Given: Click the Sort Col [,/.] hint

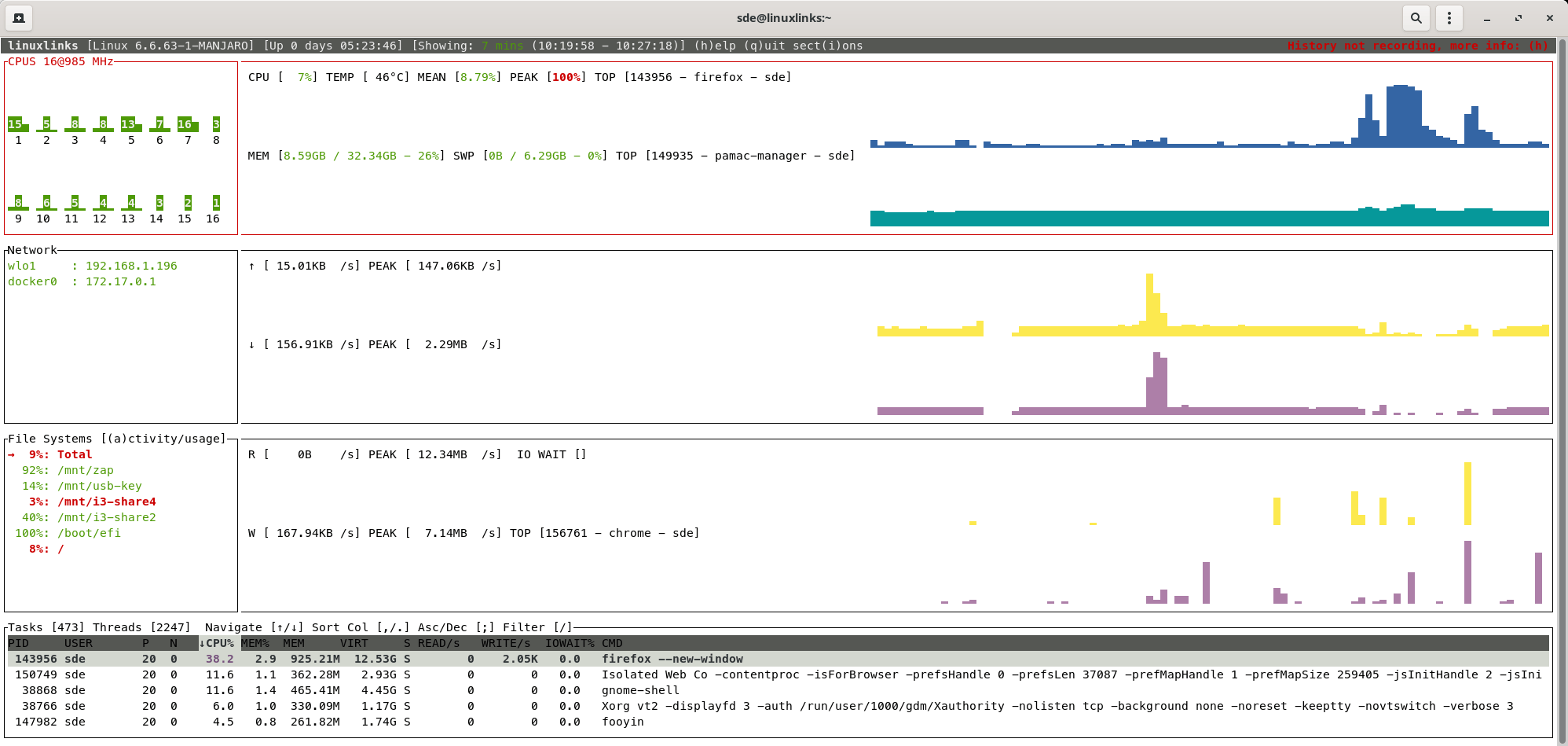Looking at the screenshot, I should (361, 627).
